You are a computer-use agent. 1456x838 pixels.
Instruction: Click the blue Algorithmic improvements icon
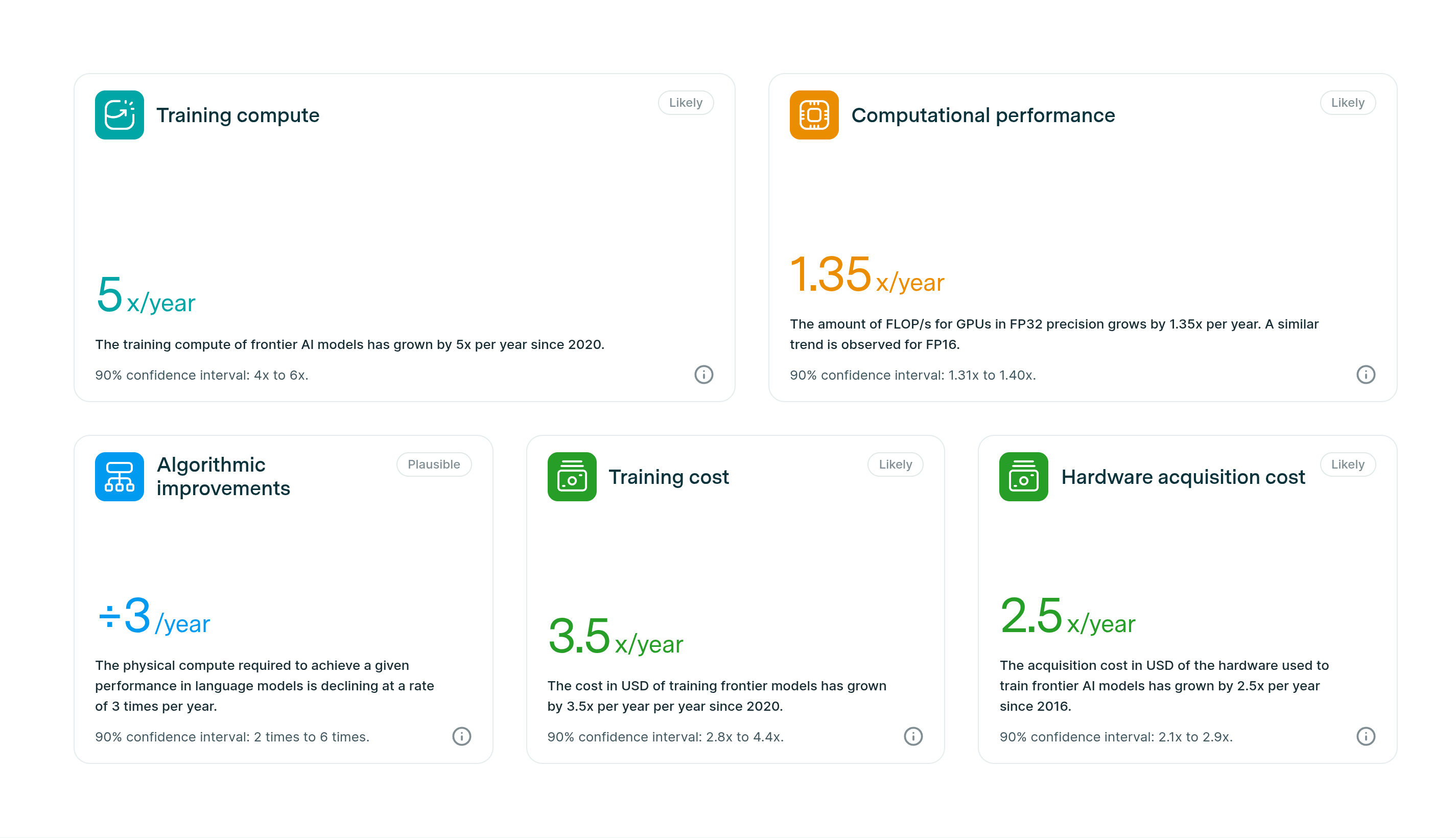[119, 477]
